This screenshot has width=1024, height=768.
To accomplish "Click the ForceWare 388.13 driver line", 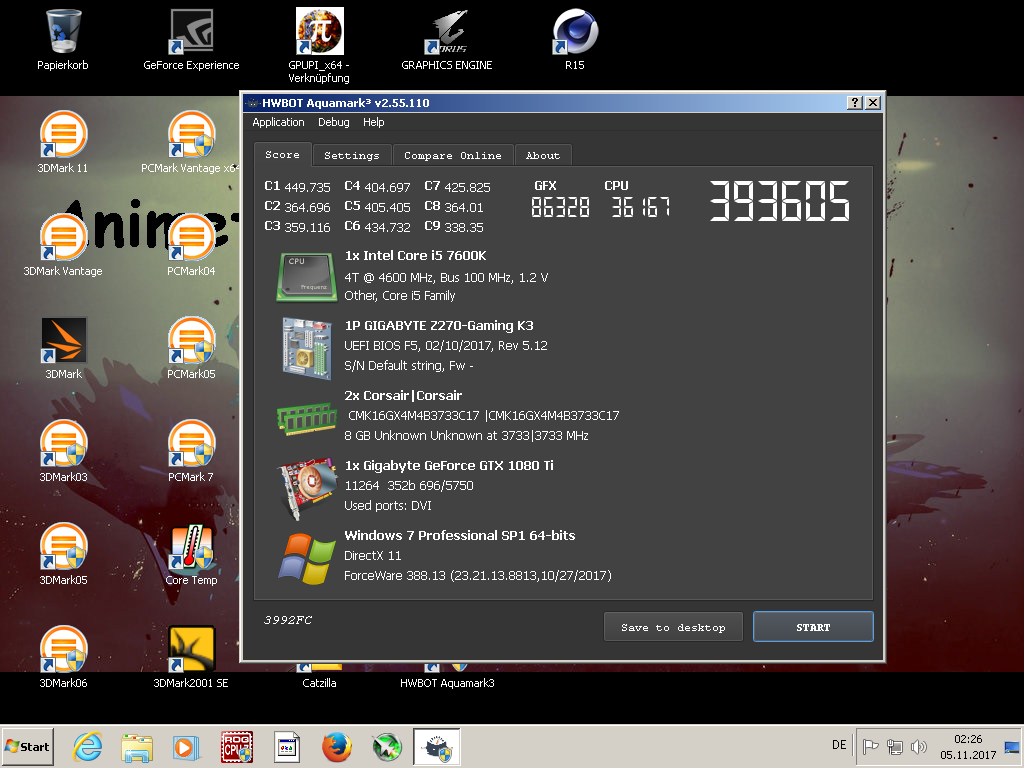I will (x=478, y=575).
